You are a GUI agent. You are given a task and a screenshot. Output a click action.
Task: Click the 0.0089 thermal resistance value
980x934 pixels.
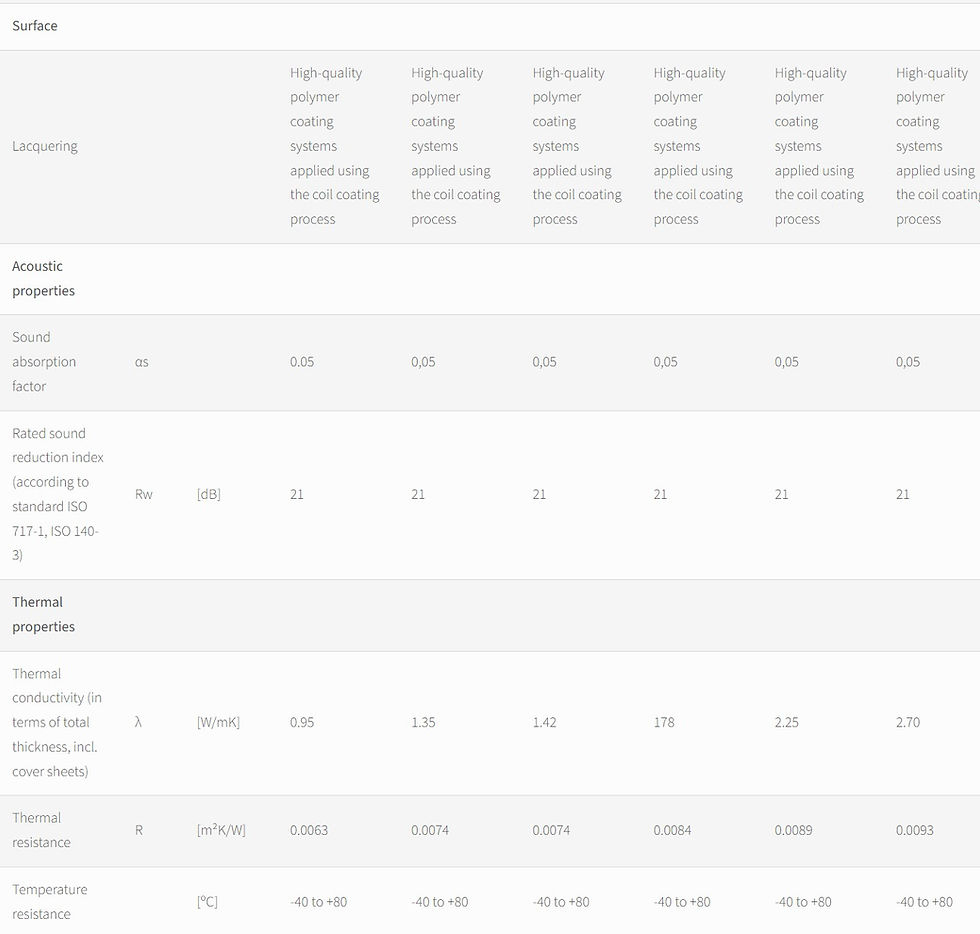click(794, 830)
